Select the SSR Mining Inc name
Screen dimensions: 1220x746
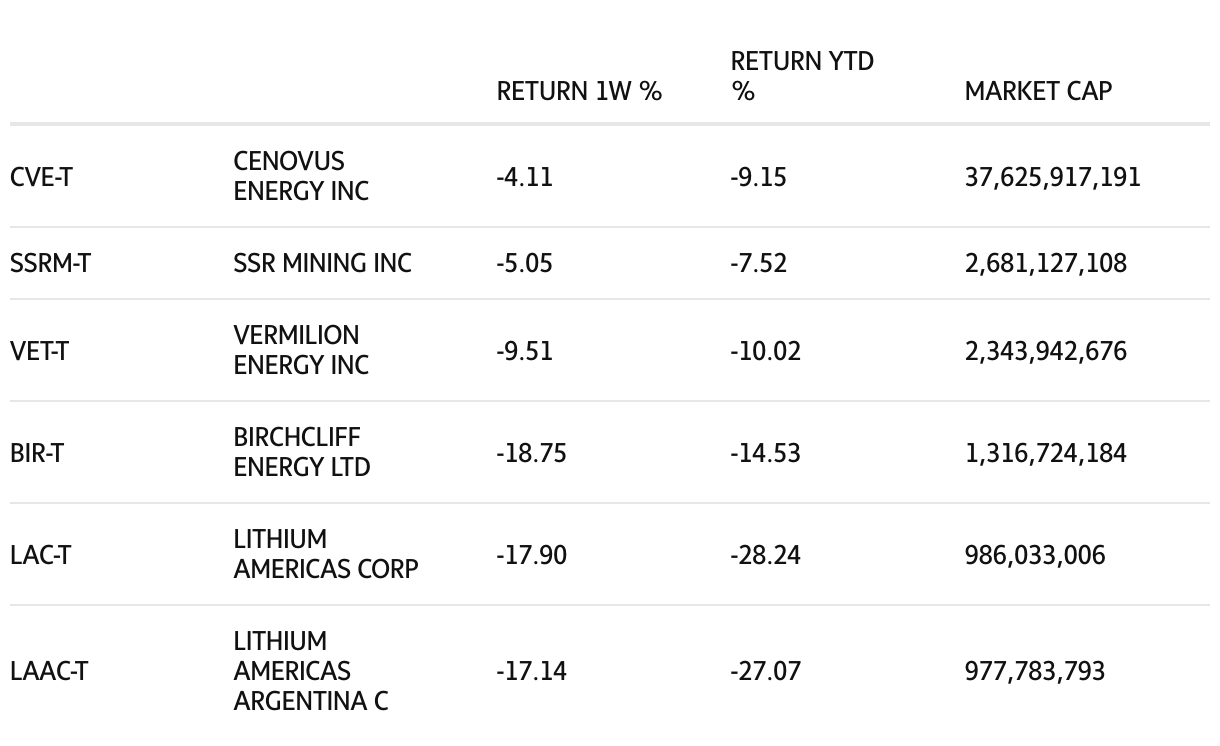(x=322, y=263)
